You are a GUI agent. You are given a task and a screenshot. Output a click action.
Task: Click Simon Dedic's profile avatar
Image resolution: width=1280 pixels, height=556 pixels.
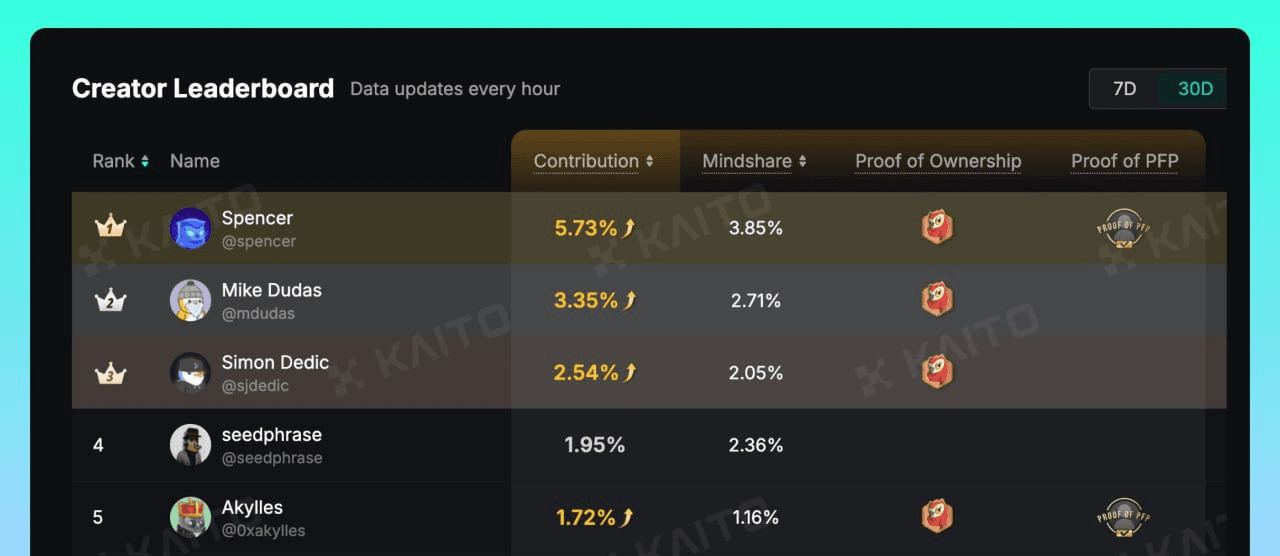[x=190, y=372]
